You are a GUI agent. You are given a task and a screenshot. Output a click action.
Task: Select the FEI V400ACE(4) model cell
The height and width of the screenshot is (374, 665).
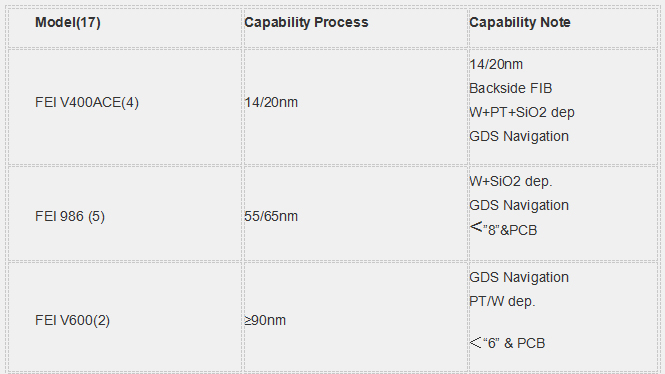coord(125,107)
